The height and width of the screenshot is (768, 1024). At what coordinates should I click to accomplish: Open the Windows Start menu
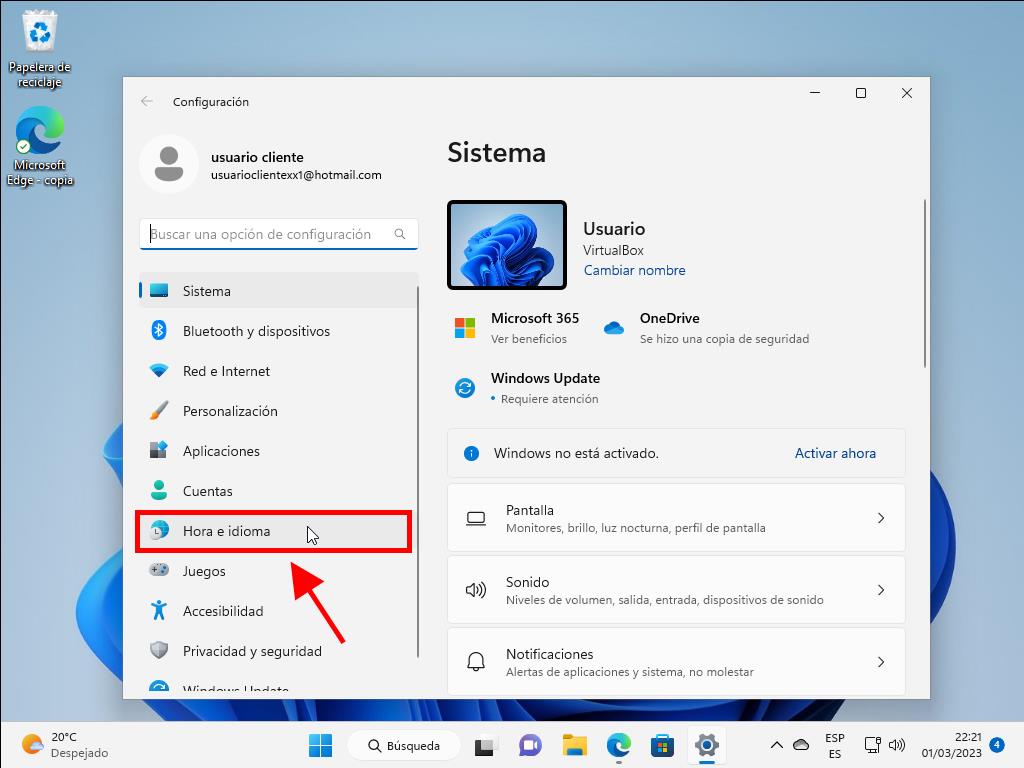pos(320,745)
